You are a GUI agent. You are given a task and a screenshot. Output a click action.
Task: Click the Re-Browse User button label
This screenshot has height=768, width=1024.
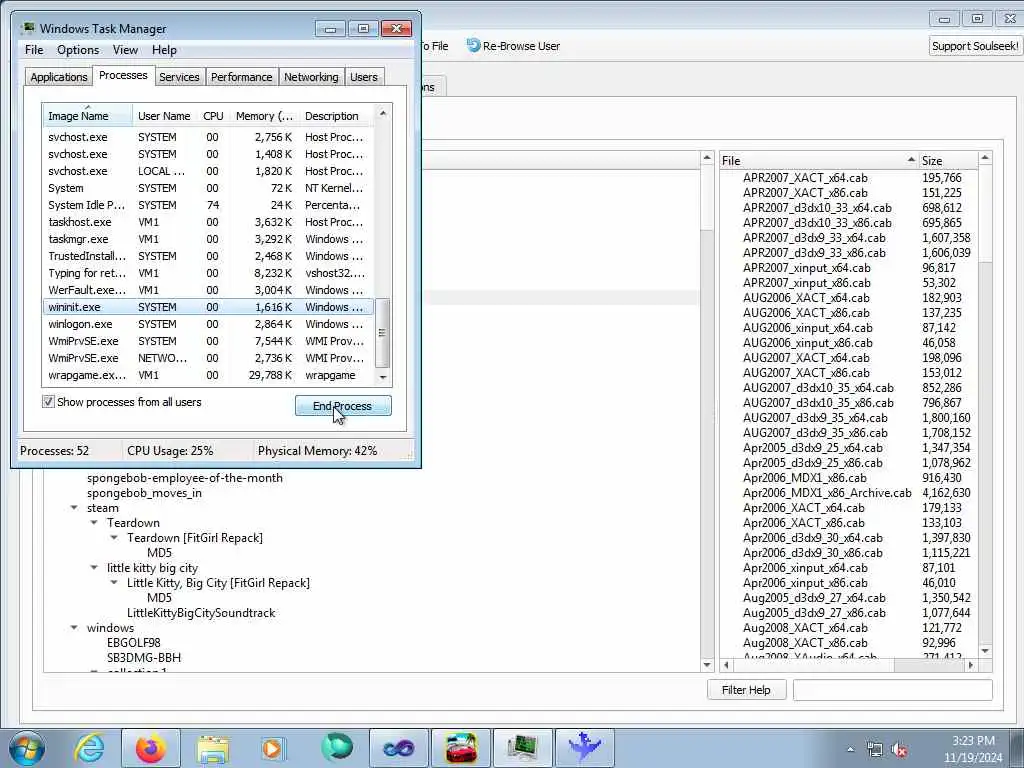tap(521, 46)
